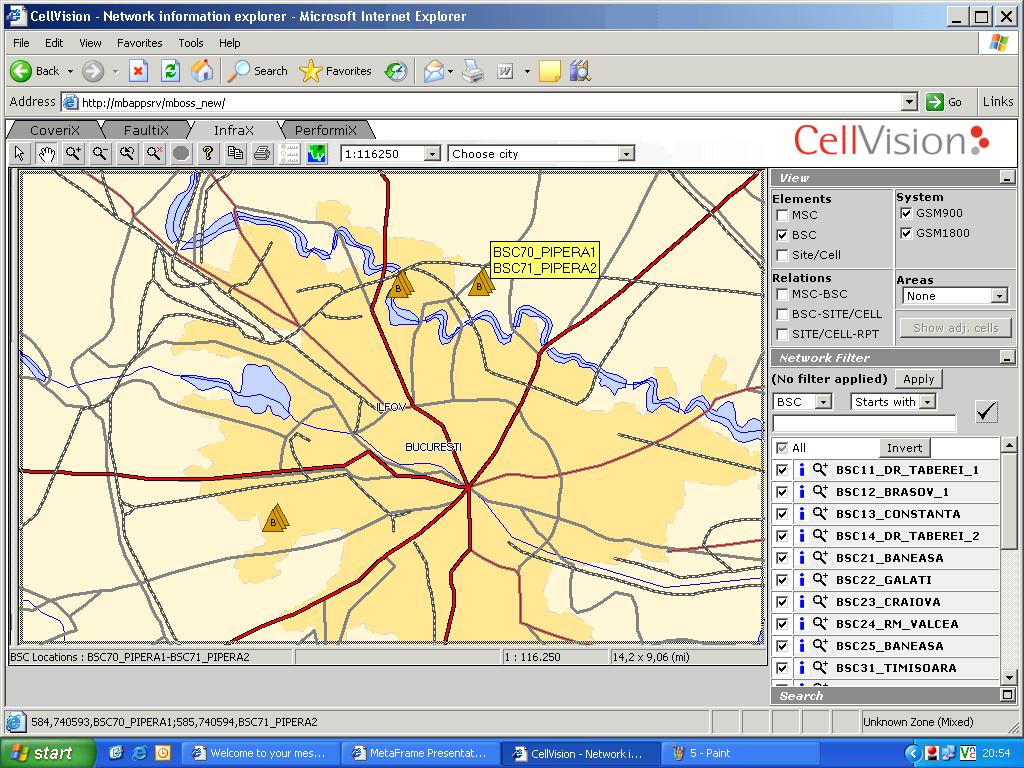Enable the Site/Cell checkbox

click(x=782, y=255)
